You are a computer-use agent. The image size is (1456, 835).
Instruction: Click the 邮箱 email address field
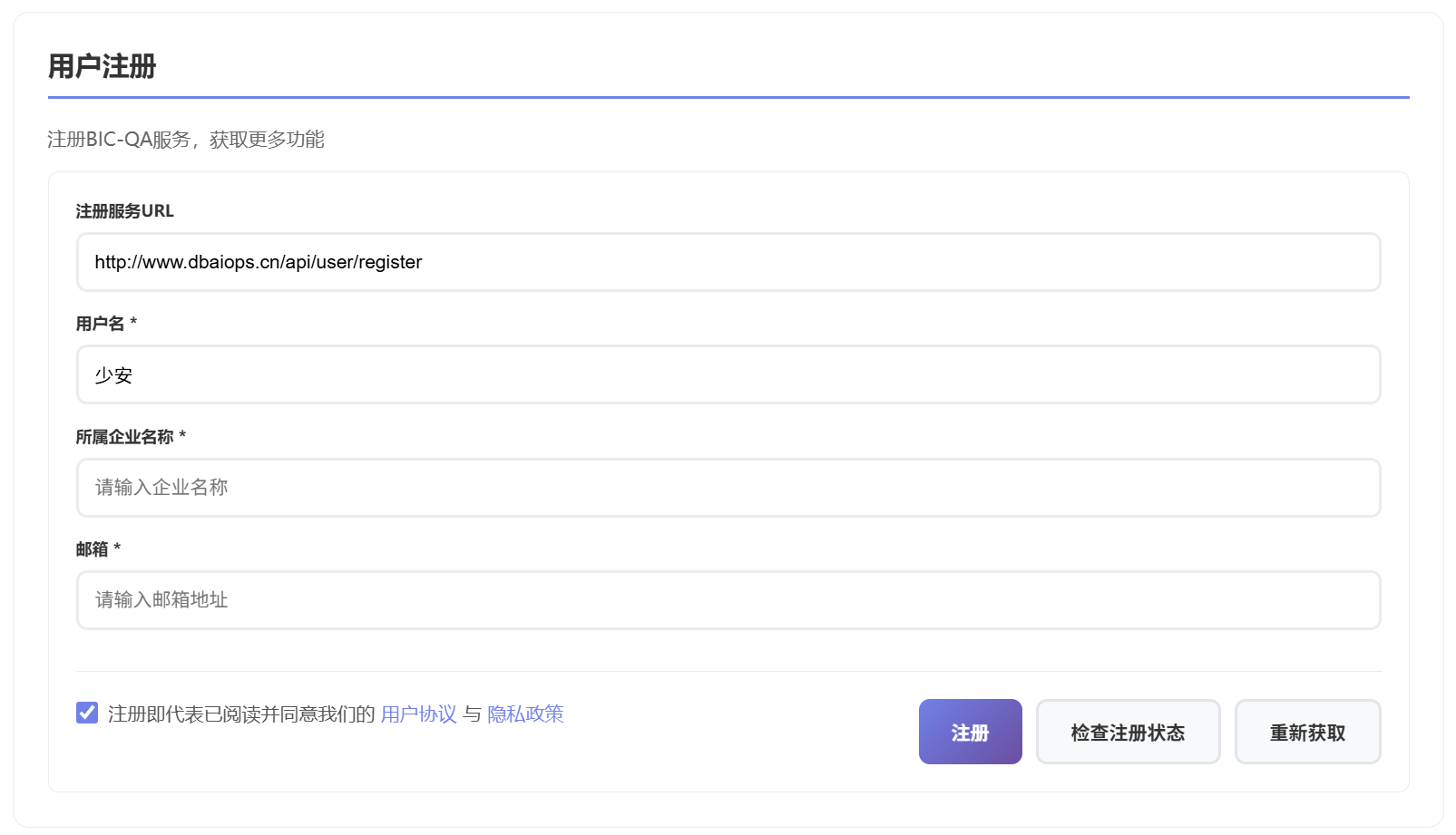tap(726, 600)
